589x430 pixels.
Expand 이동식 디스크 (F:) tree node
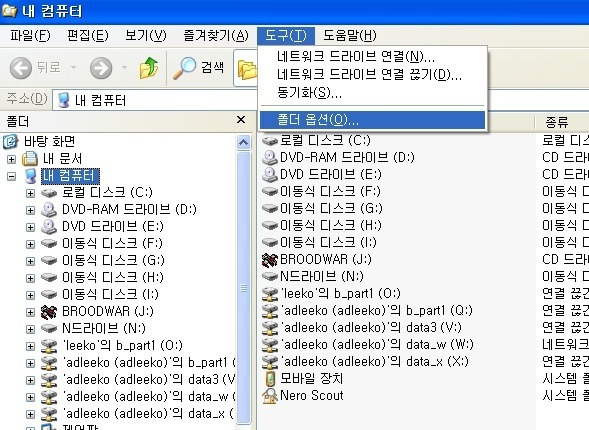coord(30,244)
